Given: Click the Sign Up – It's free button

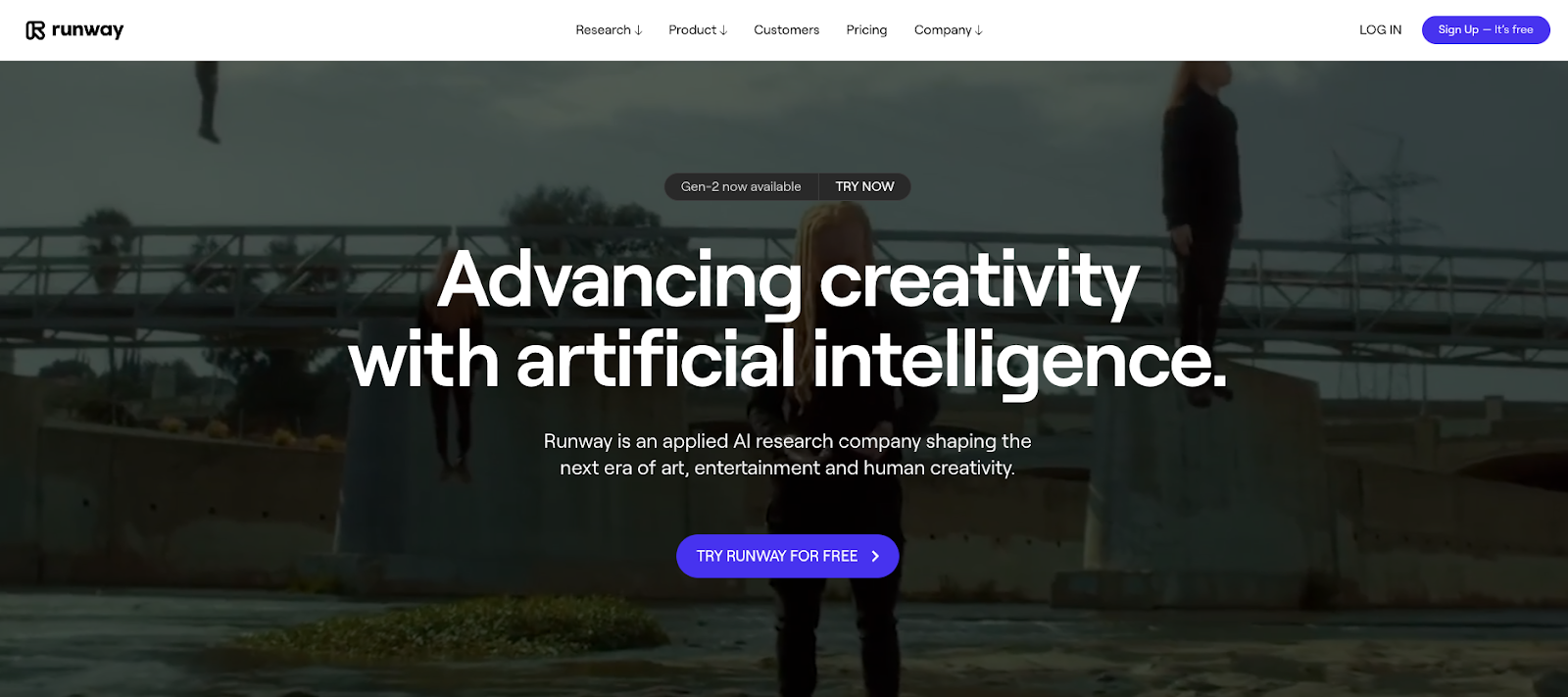Looking at the screenshot, I should [x=1486, y=30].
